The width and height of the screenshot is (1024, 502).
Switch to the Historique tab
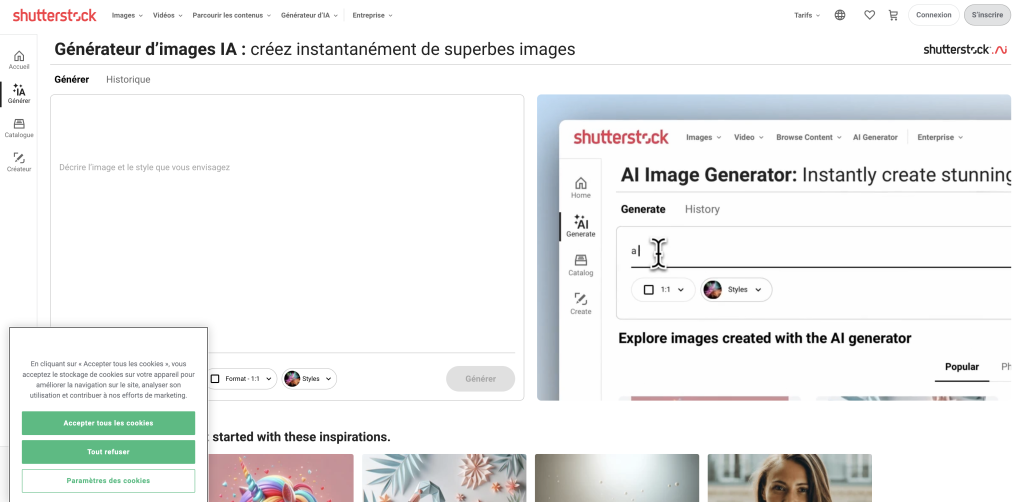click(x=128, y=80)
